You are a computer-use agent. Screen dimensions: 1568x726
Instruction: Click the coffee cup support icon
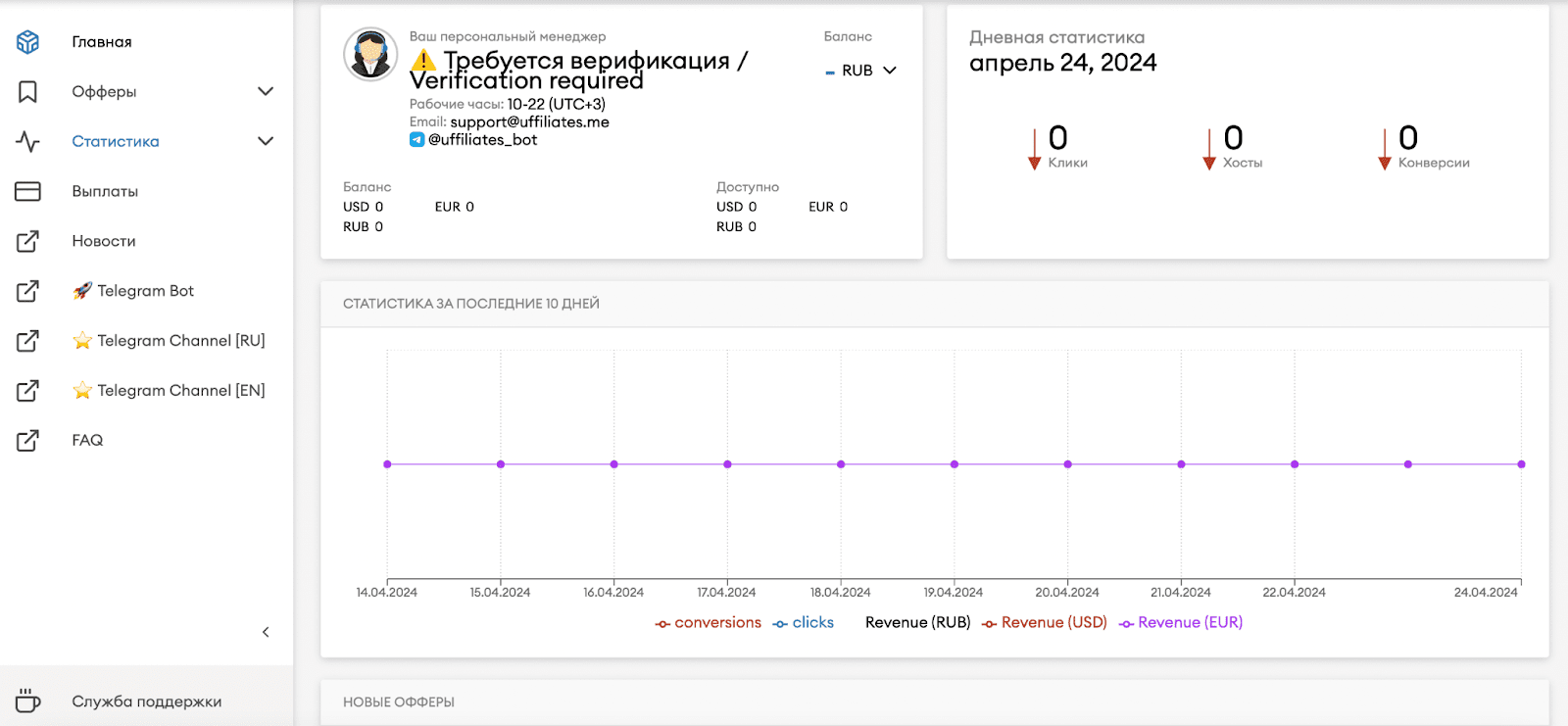click(27, 701)
